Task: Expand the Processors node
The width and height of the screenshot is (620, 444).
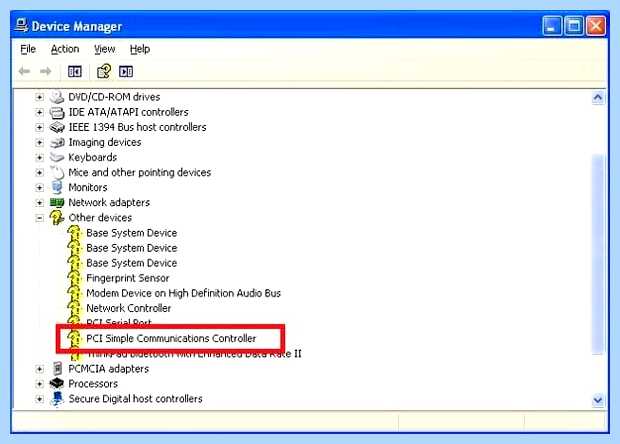Action: pyautogui.click(x=39, y=384)
